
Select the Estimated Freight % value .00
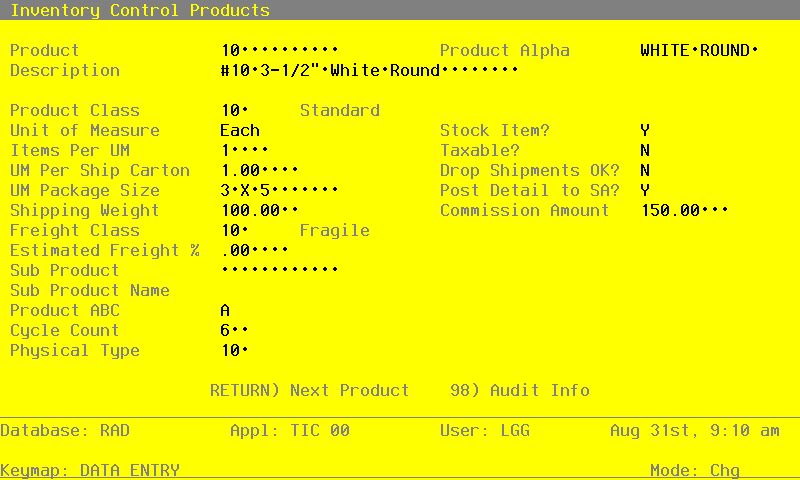255,250
